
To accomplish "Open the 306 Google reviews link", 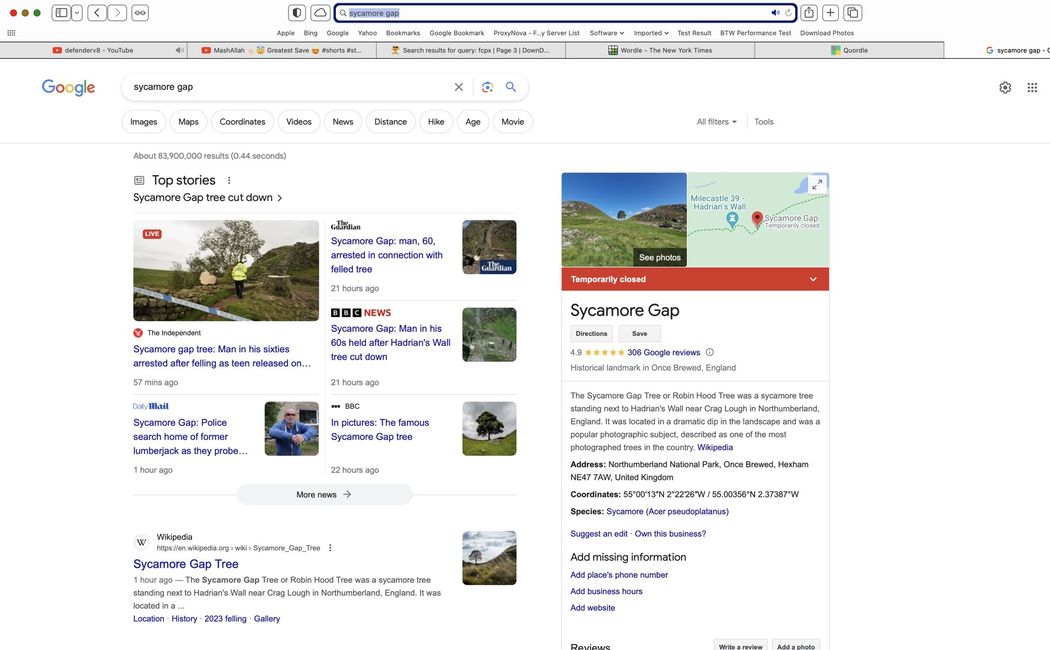I will (x=664, y=352).
